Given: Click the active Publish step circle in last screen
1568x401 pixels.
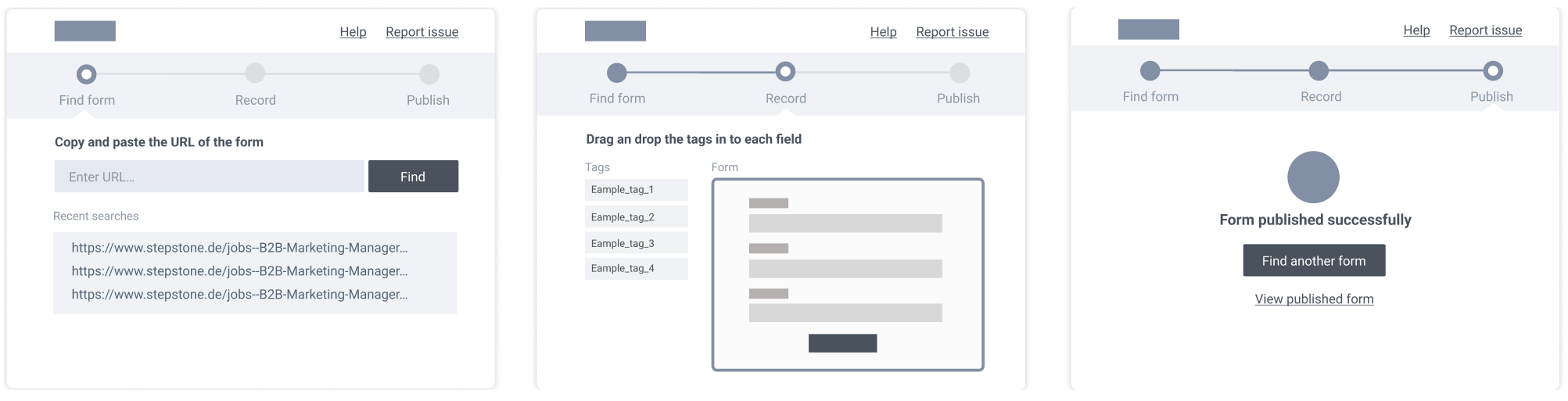Looking at the screenshot, I should [1492, 71].
